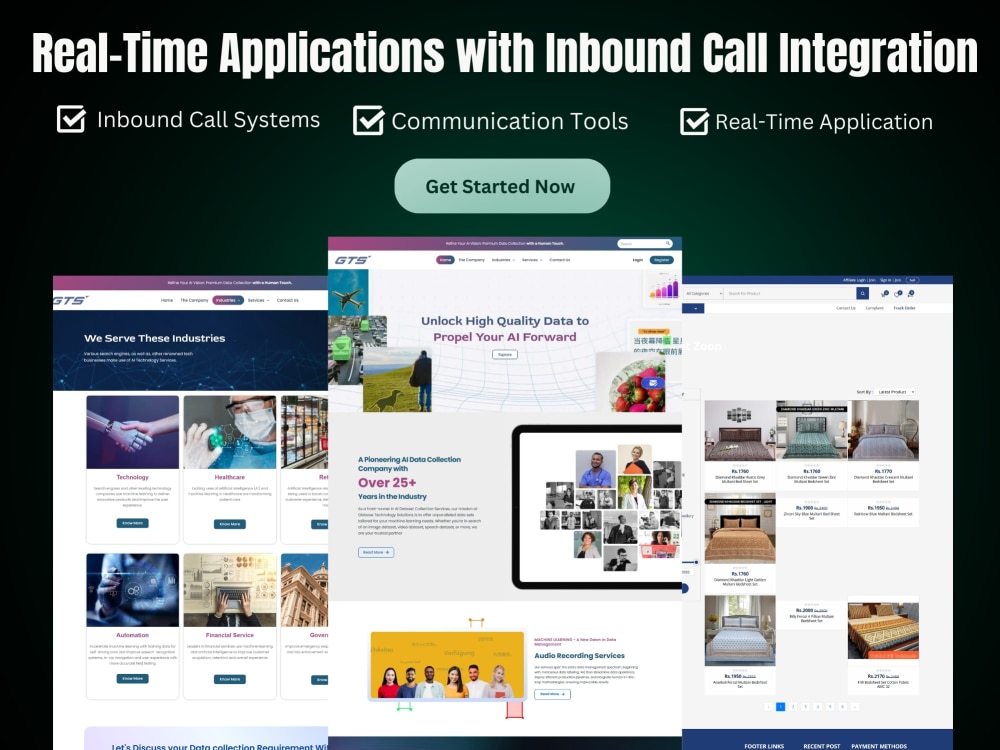Click the Explore button under hero headline
The height and width of the screenshot is (750, 1000).
504,355
